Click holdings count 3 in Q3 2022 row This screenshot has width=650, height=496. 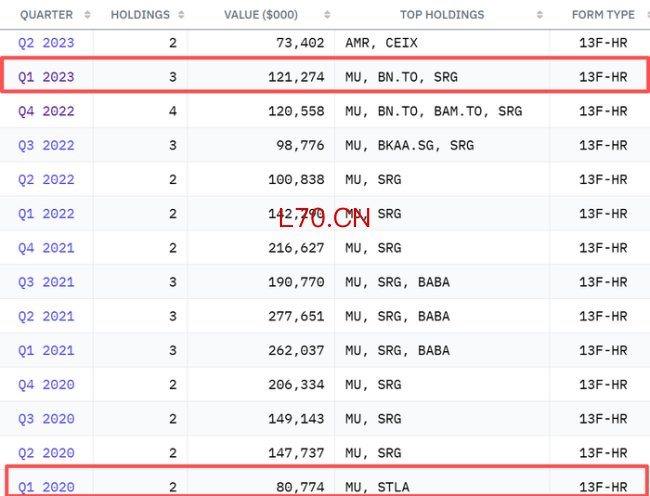point(173,145)
